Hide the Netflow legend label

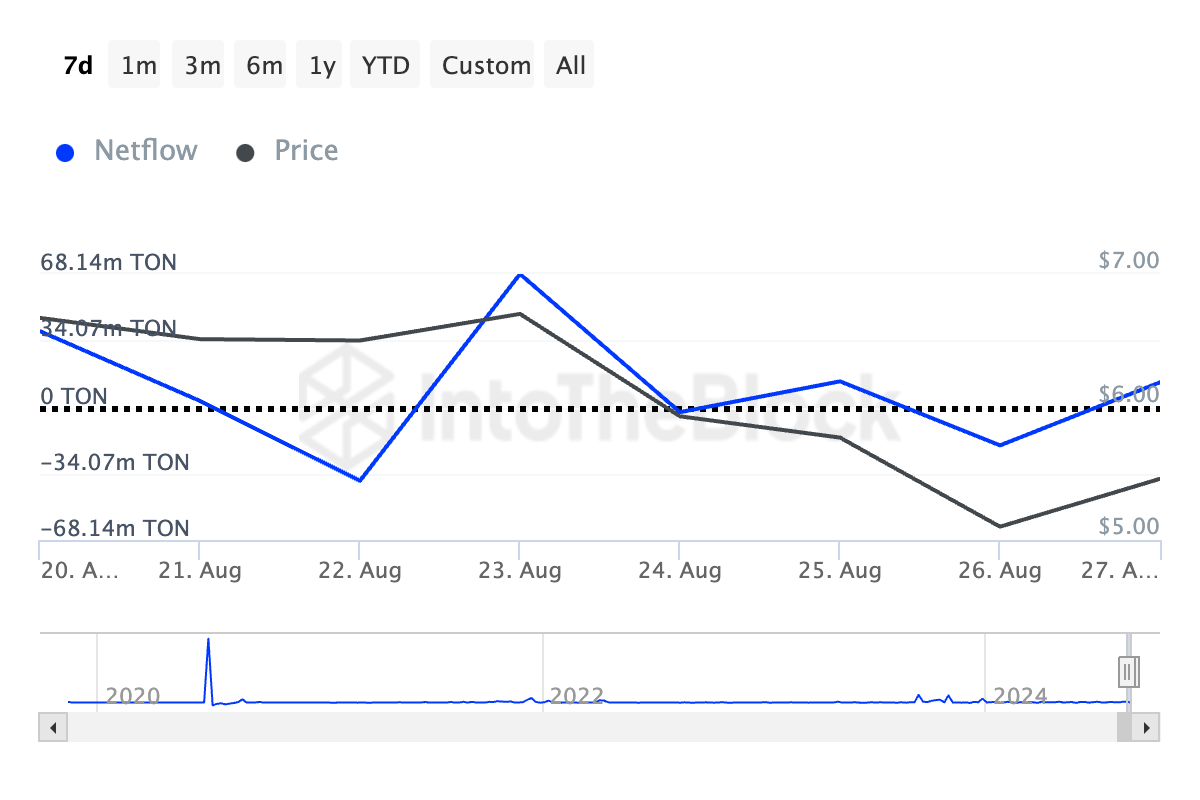(146, 151)
